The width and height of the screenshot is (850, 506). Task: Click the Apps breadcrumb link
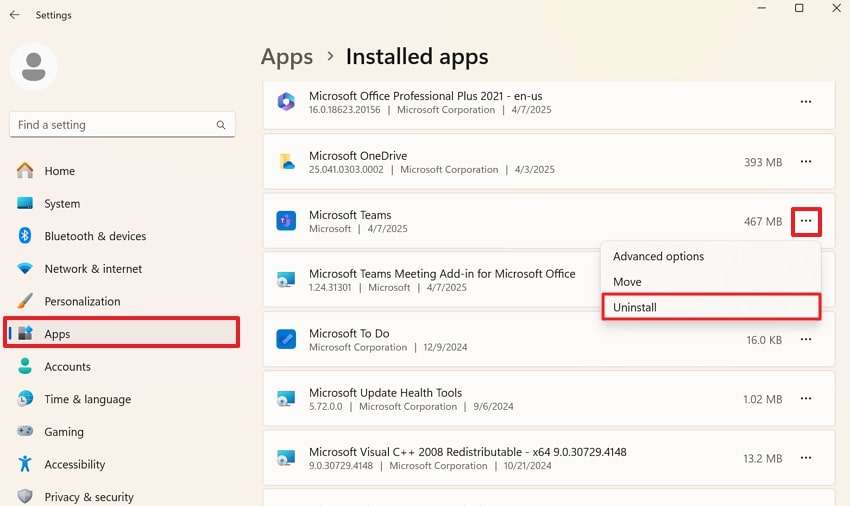pyautogui.click(x=287, y=57)
